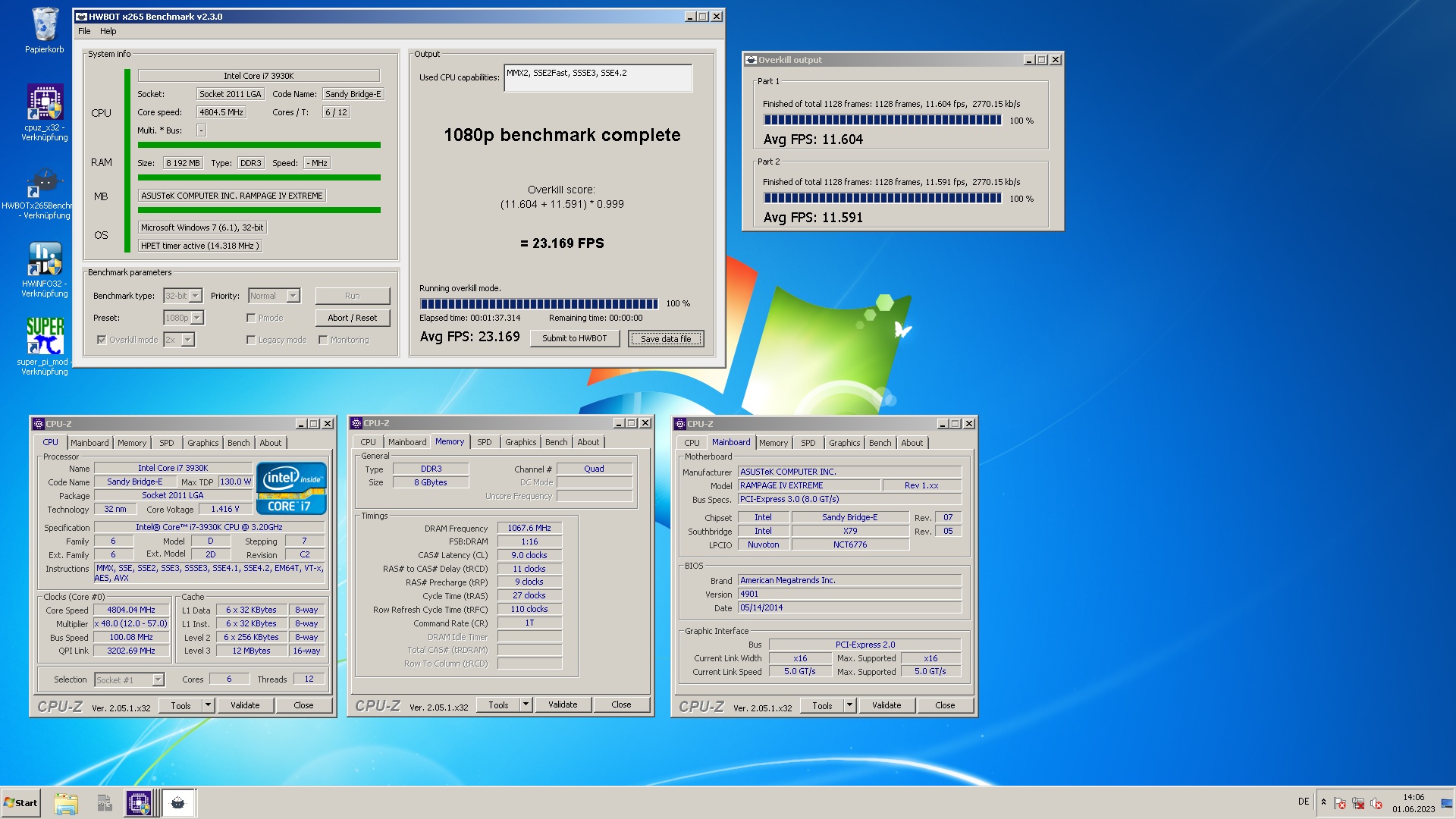The width and height of the screenshot is (1456, 819).
Task: Click the Memory CPU-Z window title icon
Action: click(x=356, y=423)
